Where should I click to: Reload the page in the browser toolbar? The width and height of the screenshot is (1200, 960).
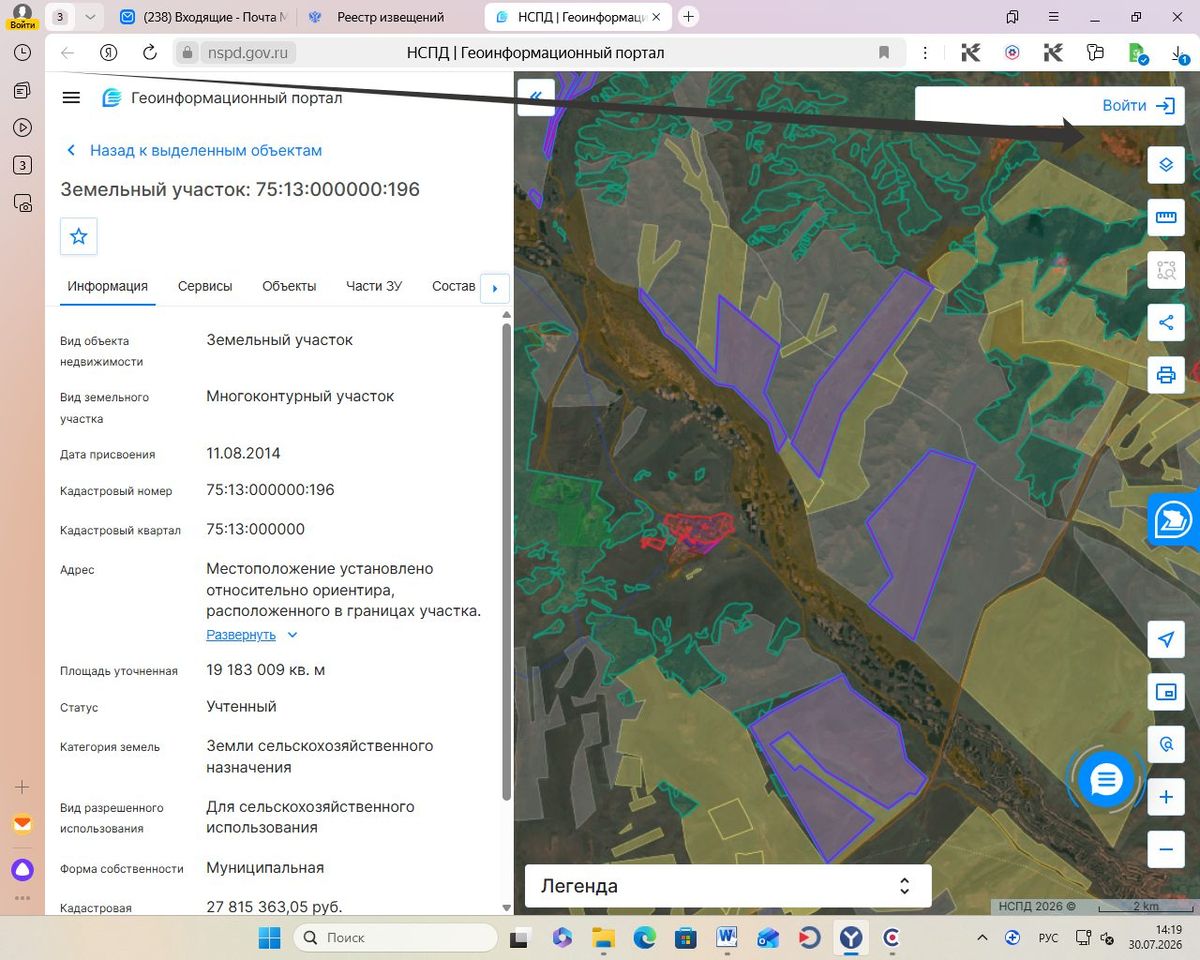tap(150, 53)
